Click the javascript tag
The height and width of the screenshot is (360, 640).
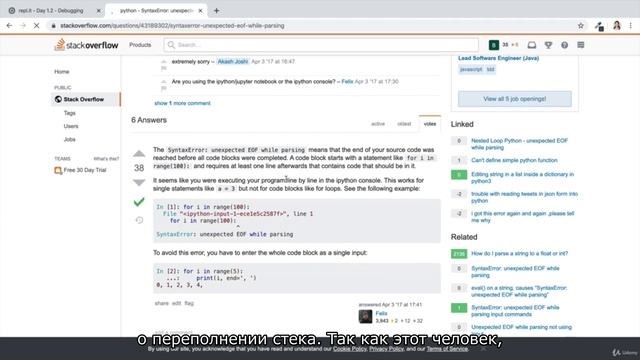click(471, 69)
